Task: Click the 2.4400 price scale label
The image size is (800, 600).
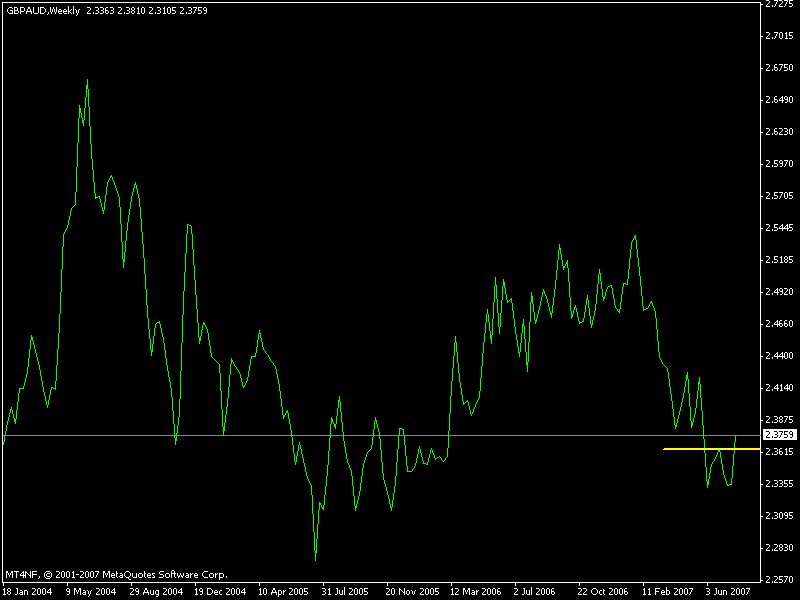Action: click(777, 356)
